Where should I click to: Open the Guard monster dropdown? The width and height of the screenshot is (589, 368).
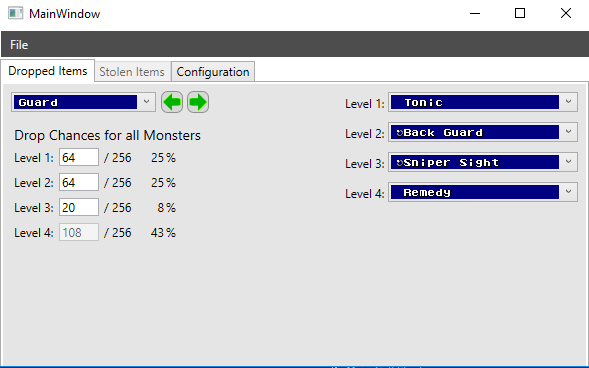[146, 102]
